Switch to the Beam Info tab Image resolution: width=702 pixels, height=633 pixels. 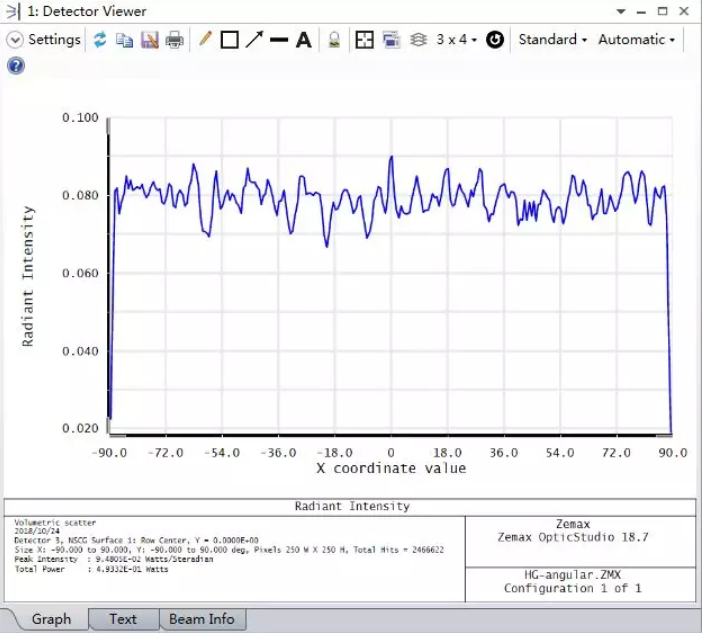[x=202, y=619]
